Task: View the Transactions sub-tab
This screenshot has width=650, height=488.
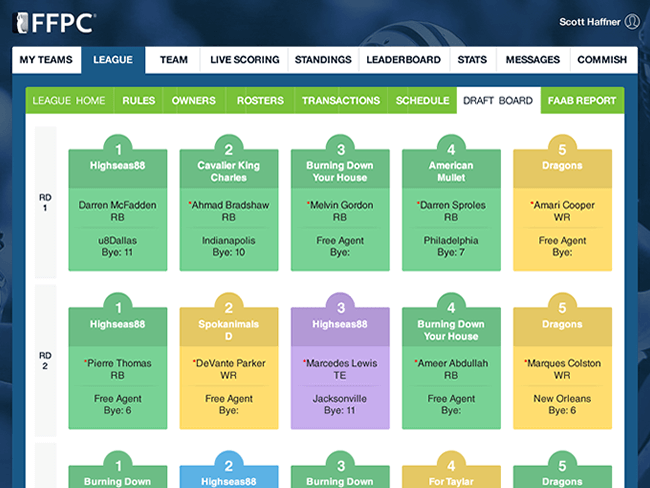Action: (x=341, y=100)
